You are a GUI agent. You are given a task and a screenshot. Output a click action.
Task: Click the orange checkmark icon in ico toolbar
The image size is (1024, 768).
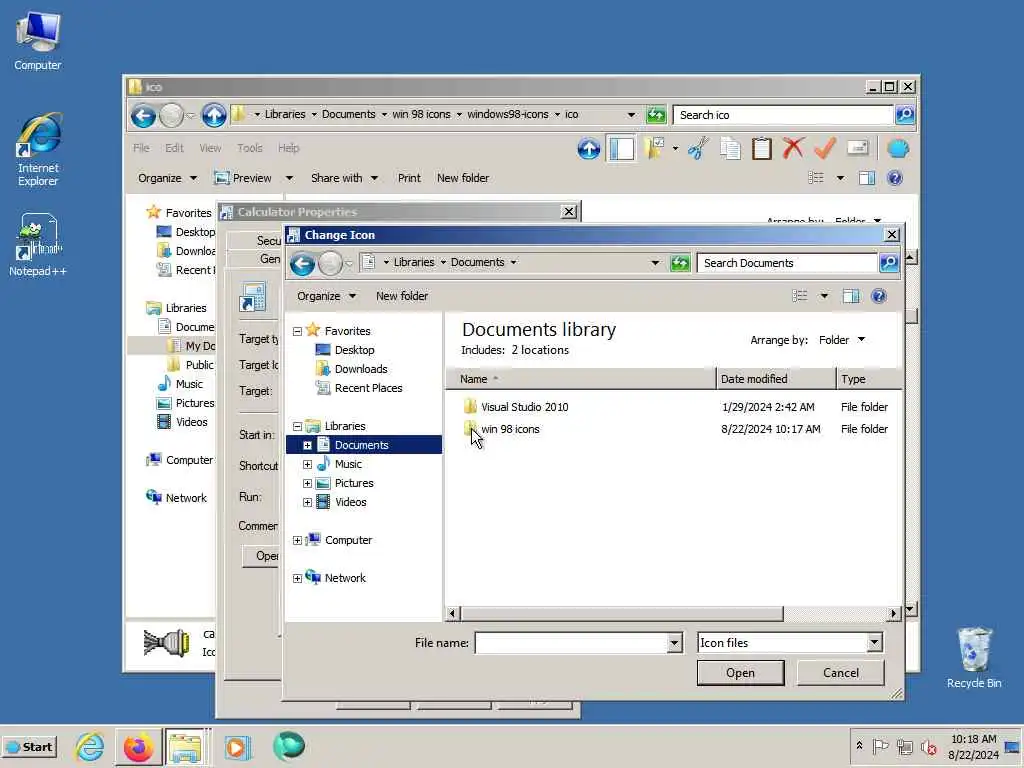pos(825,148)
